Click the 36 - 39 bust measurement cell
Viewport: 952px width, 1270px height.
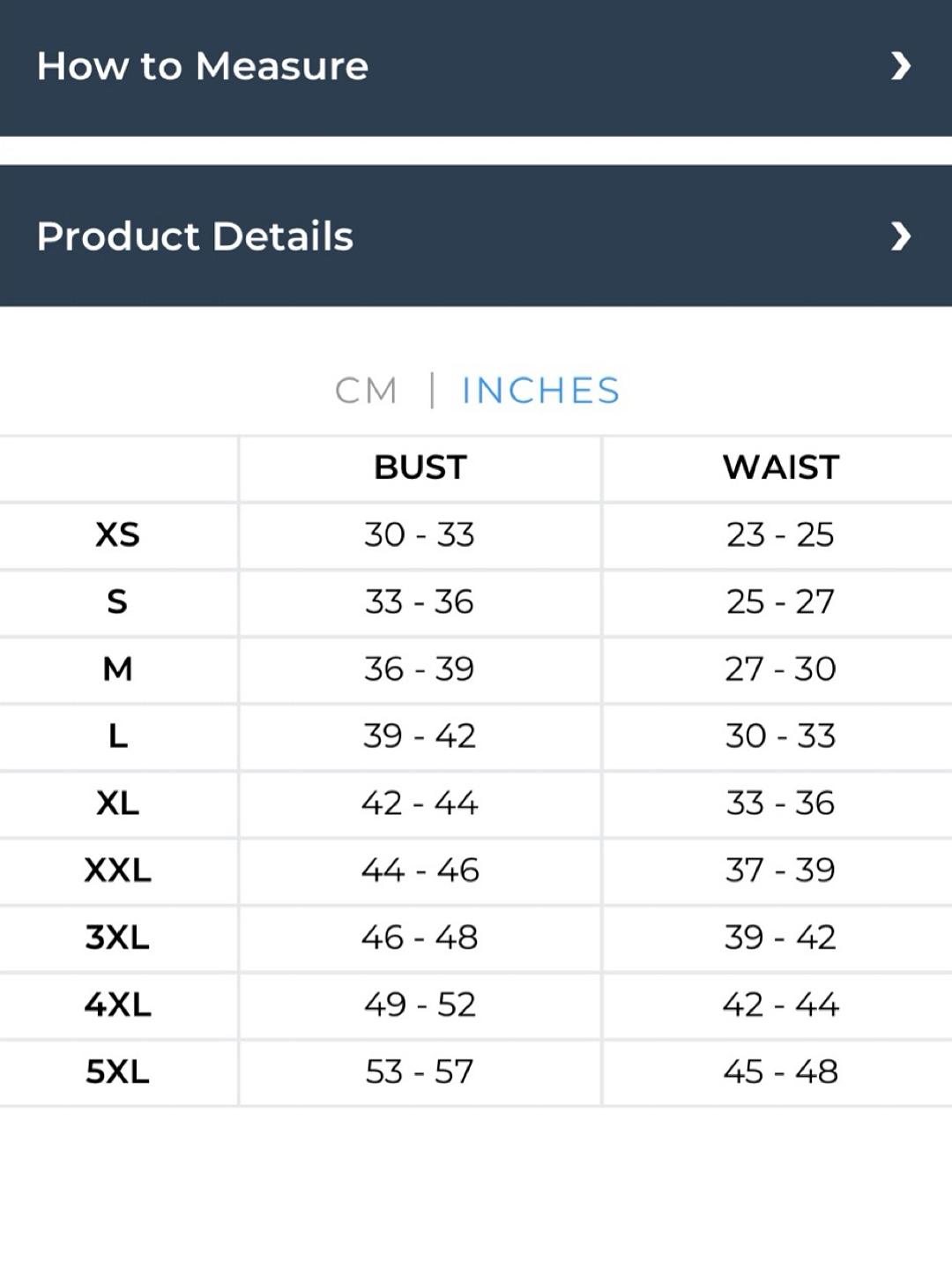tap(420, 669)
